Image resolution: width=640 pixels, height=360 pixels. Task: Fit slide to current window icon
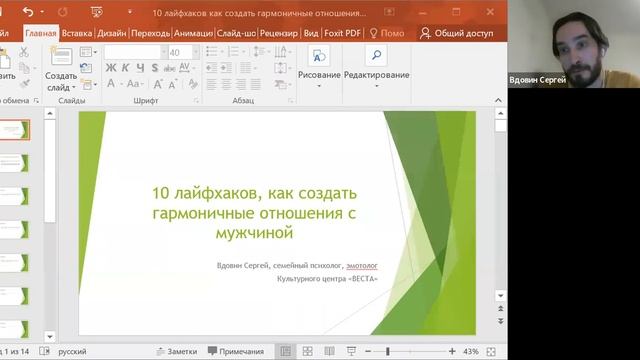tap(491, 351)
